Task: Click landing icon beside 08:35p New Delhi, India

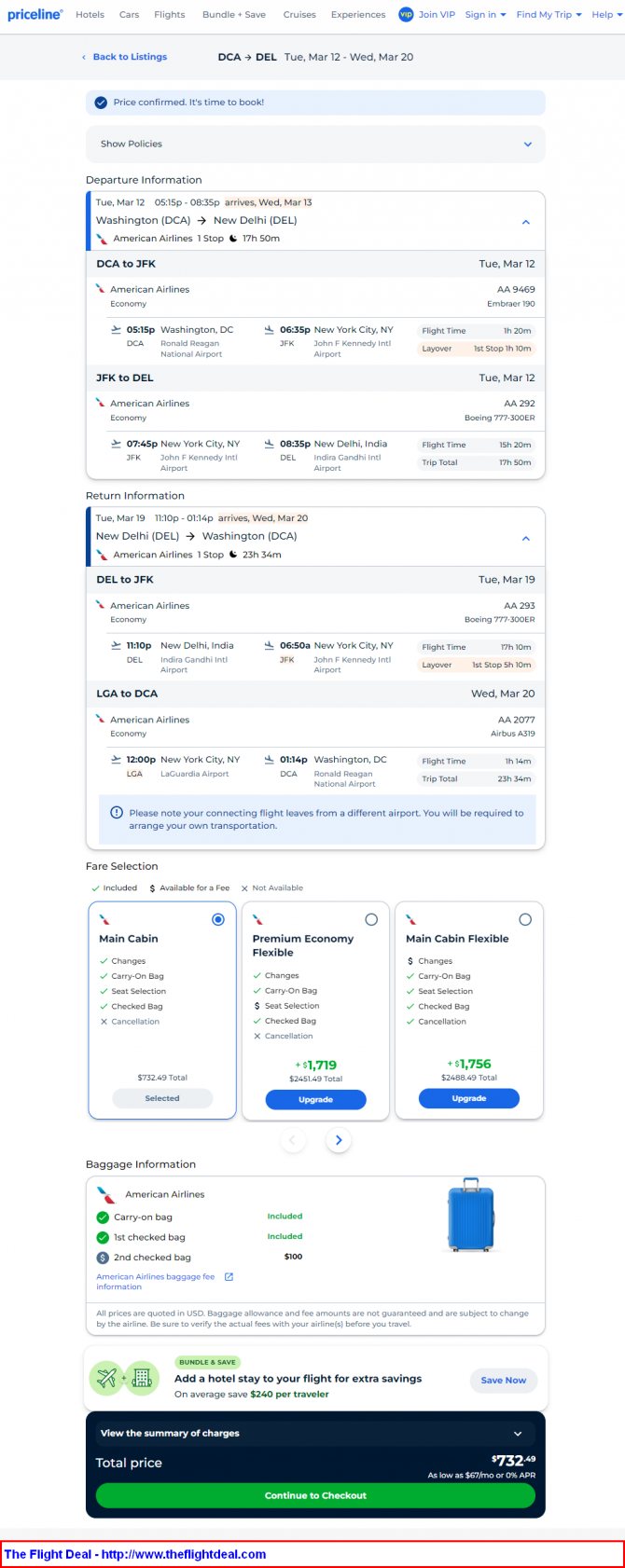Action: click(x=270, y=444)
